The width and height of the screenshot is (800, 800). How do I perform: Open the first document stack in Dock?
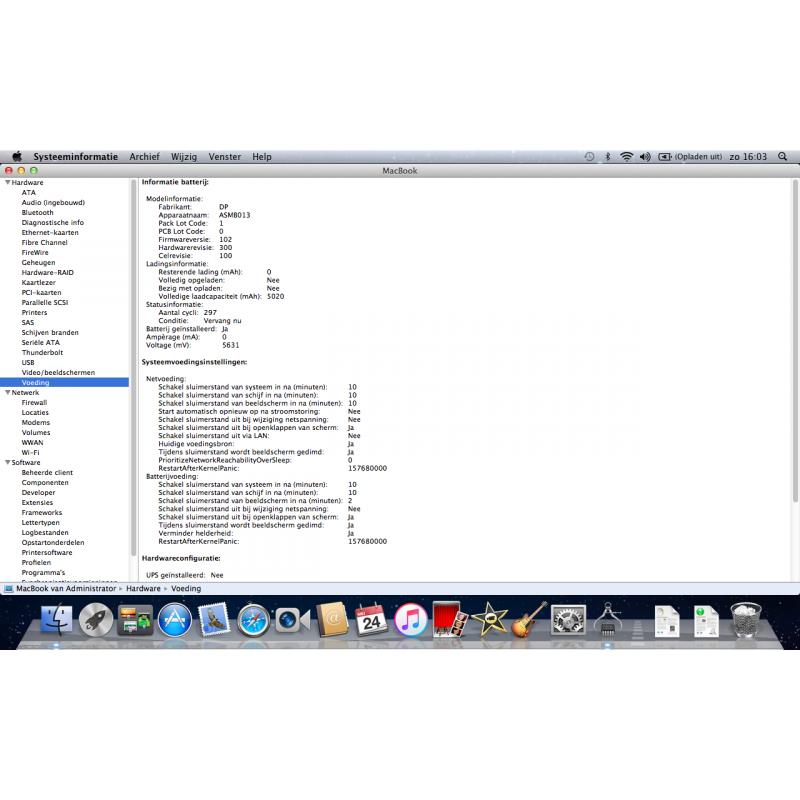[x=667, y=621]
